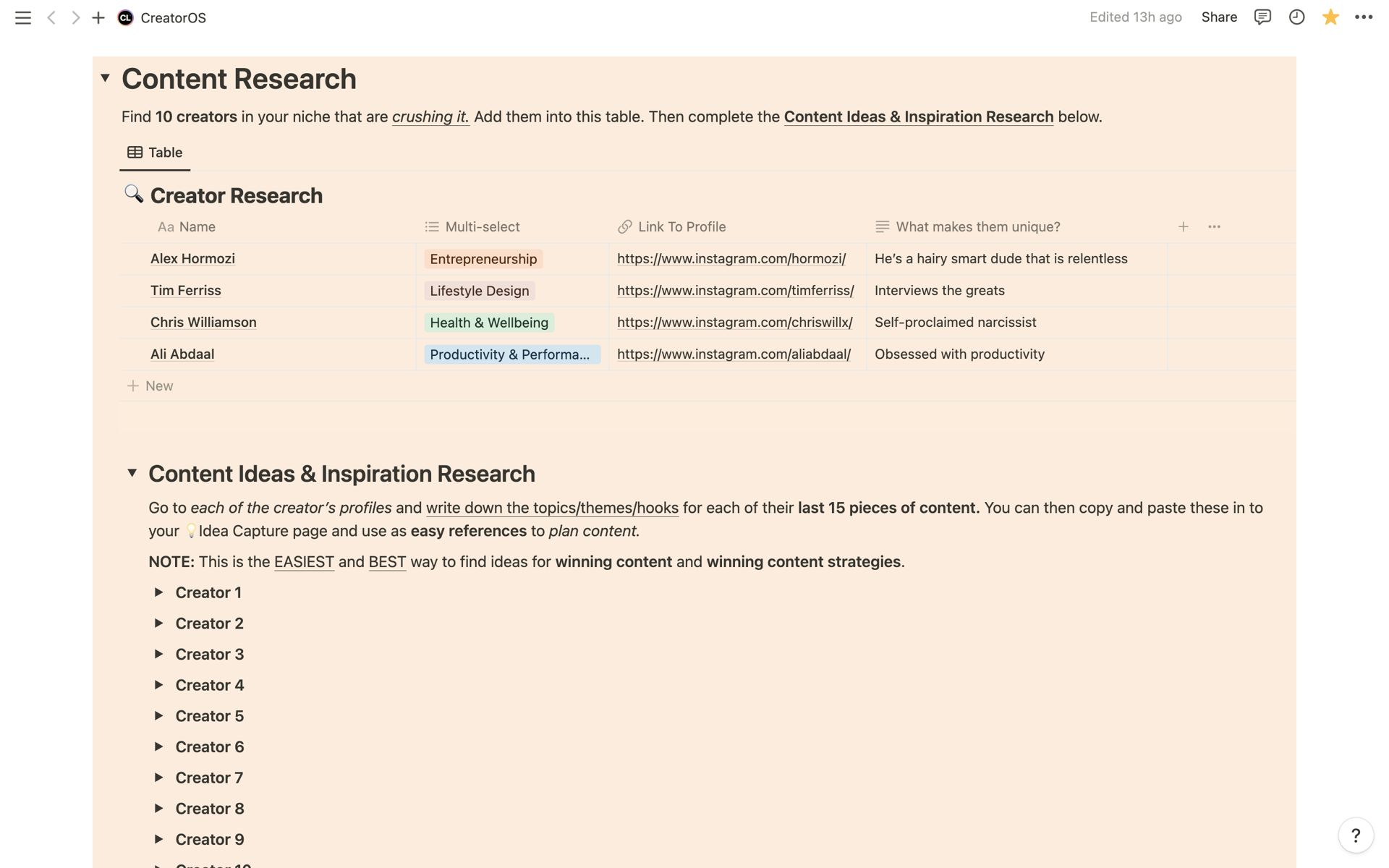
Task: Click the 'Edited 13h ago' label
Action: tap(1136, 17)
